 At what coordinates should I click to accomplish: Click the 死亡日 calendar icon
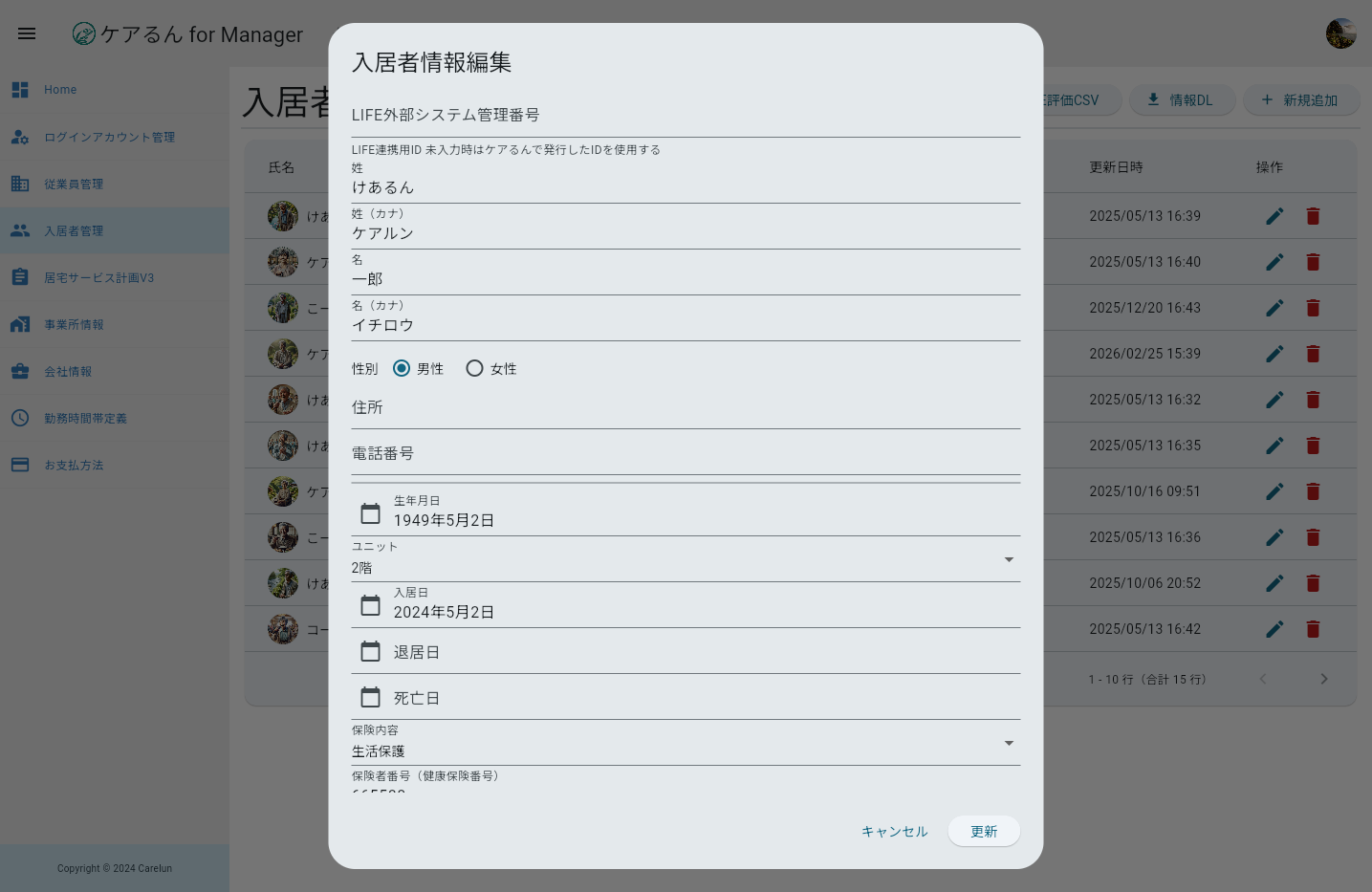click(370, 697)
